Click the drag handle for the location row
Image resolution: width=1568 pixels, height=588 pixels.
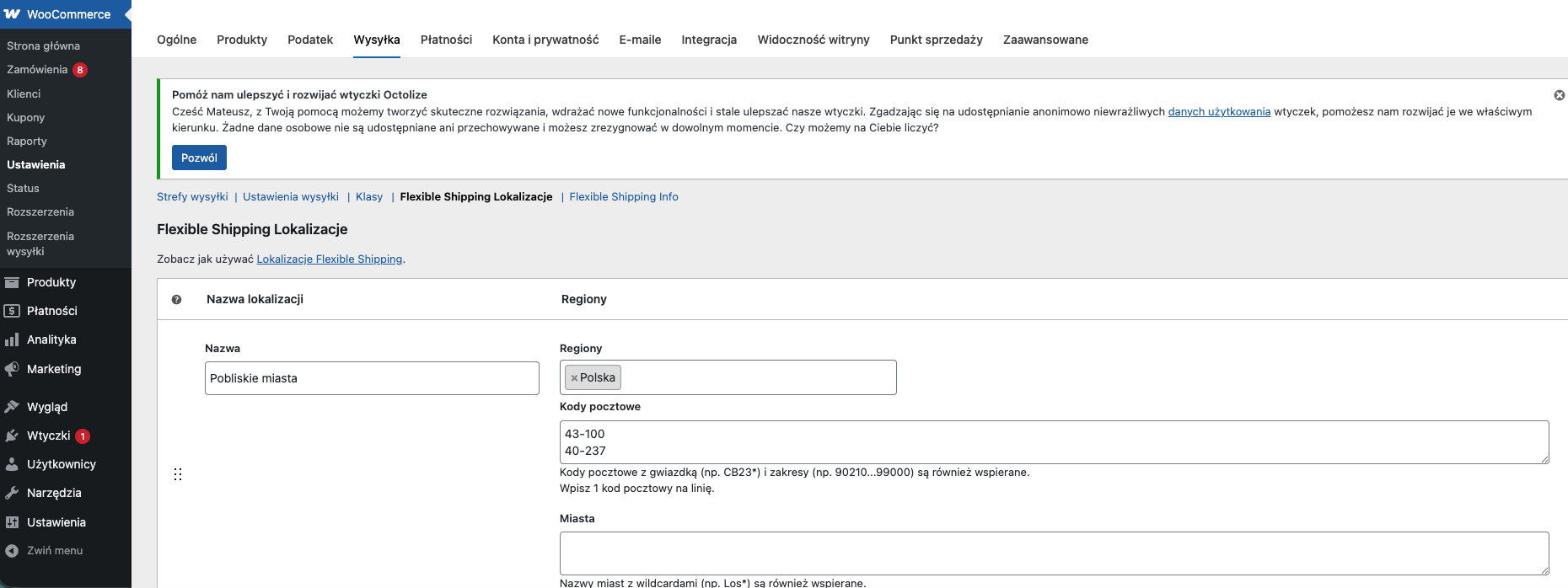tap(178, 474)
